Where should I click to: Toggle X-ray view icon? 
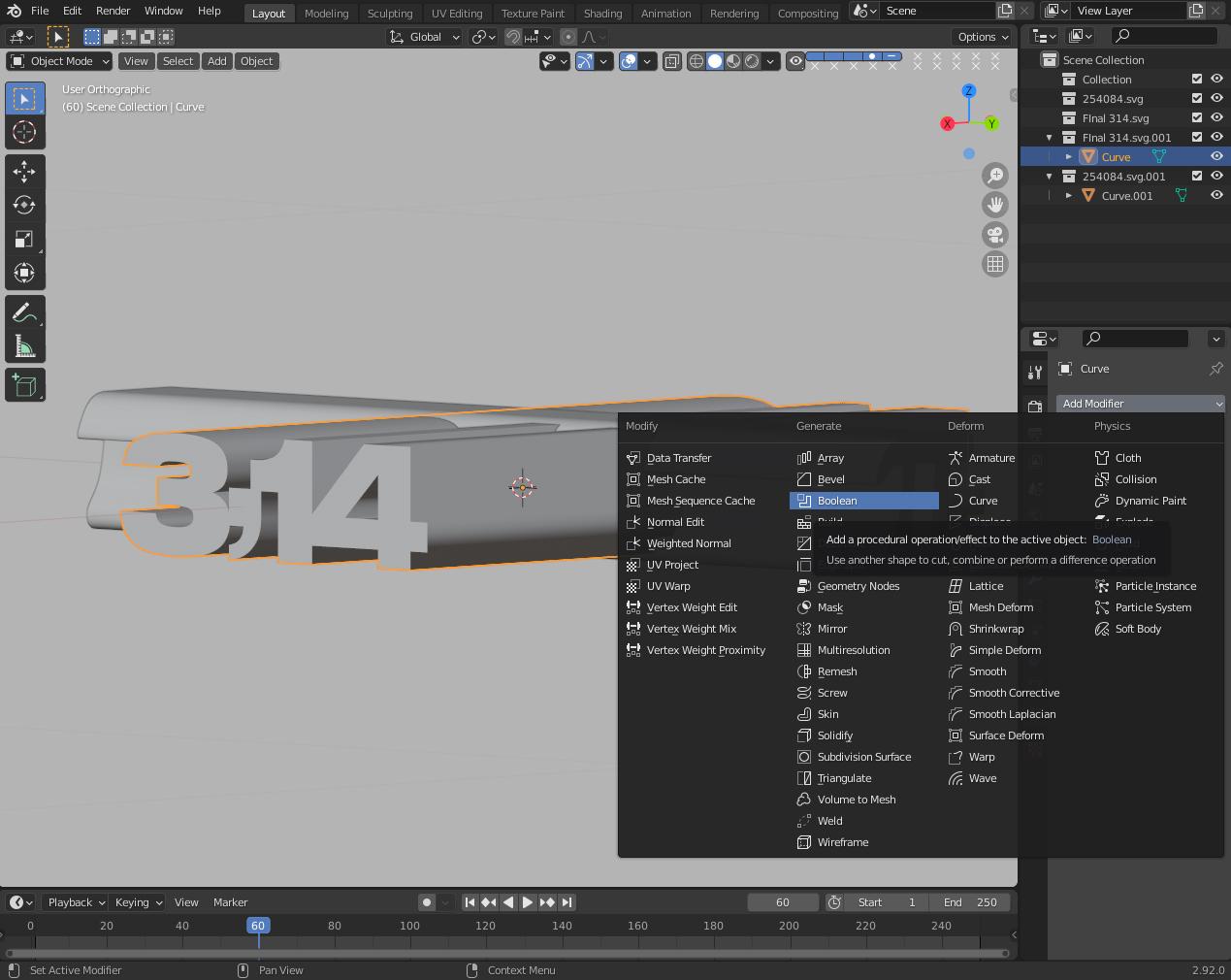[673, 61]
